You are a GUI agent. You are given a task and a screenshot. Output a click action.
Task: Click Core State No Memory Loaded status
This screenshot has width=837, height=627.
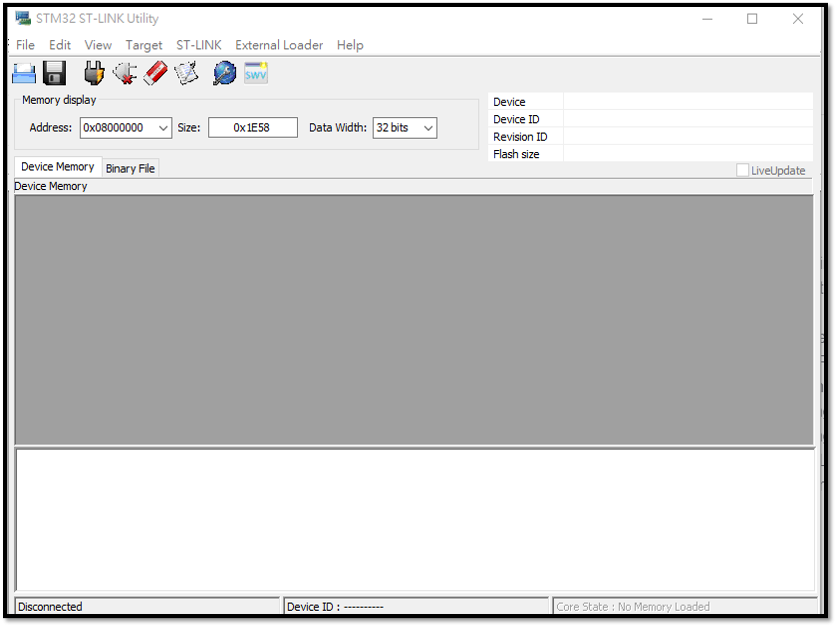(x=685, y=607)
